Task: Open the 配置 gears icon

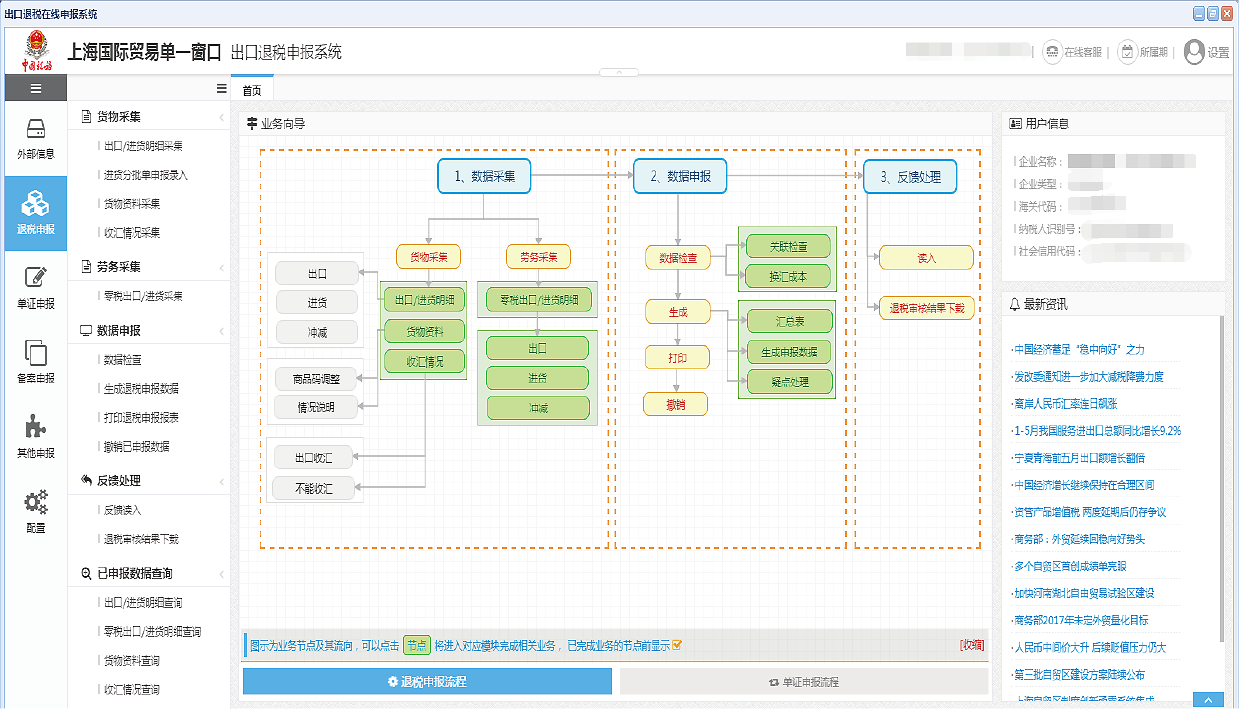Action: (x=35, y=510)
